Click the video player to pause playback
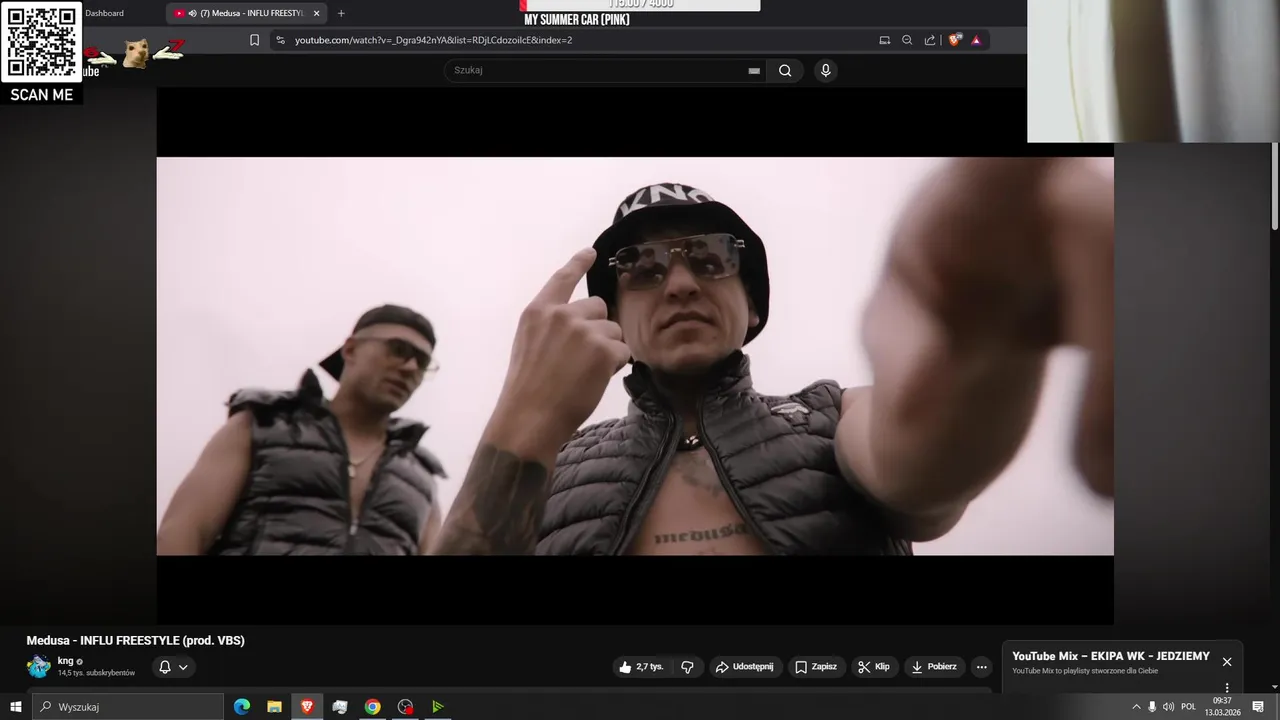 pos(635,356)
